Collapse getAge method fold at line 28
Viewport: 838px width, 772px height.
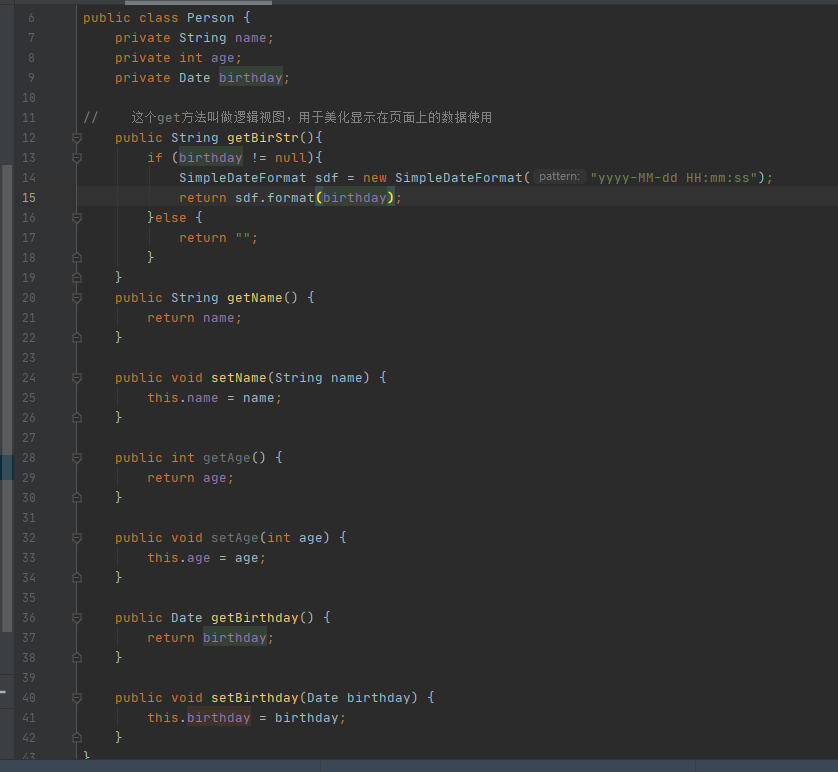click(76, 458)
